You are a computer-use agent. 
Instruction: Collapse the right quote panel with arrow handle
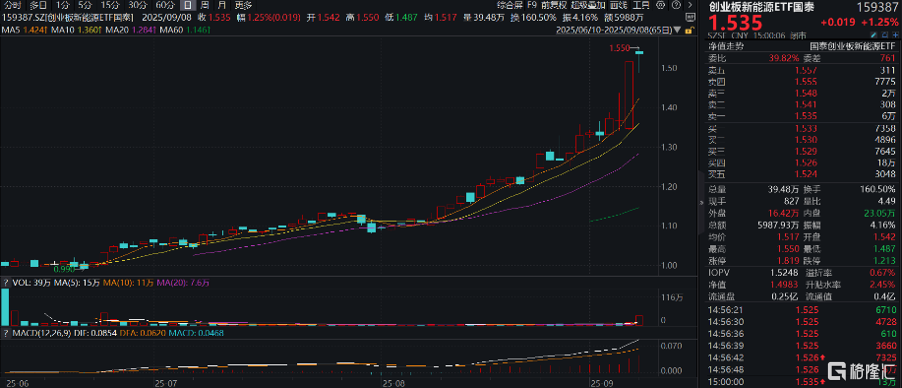point(701,202)
